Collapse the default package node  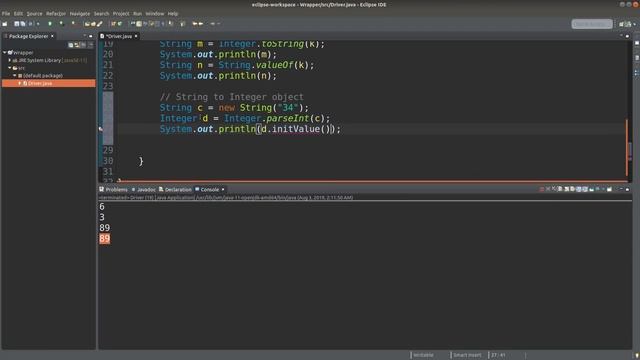tap(15, 76)
